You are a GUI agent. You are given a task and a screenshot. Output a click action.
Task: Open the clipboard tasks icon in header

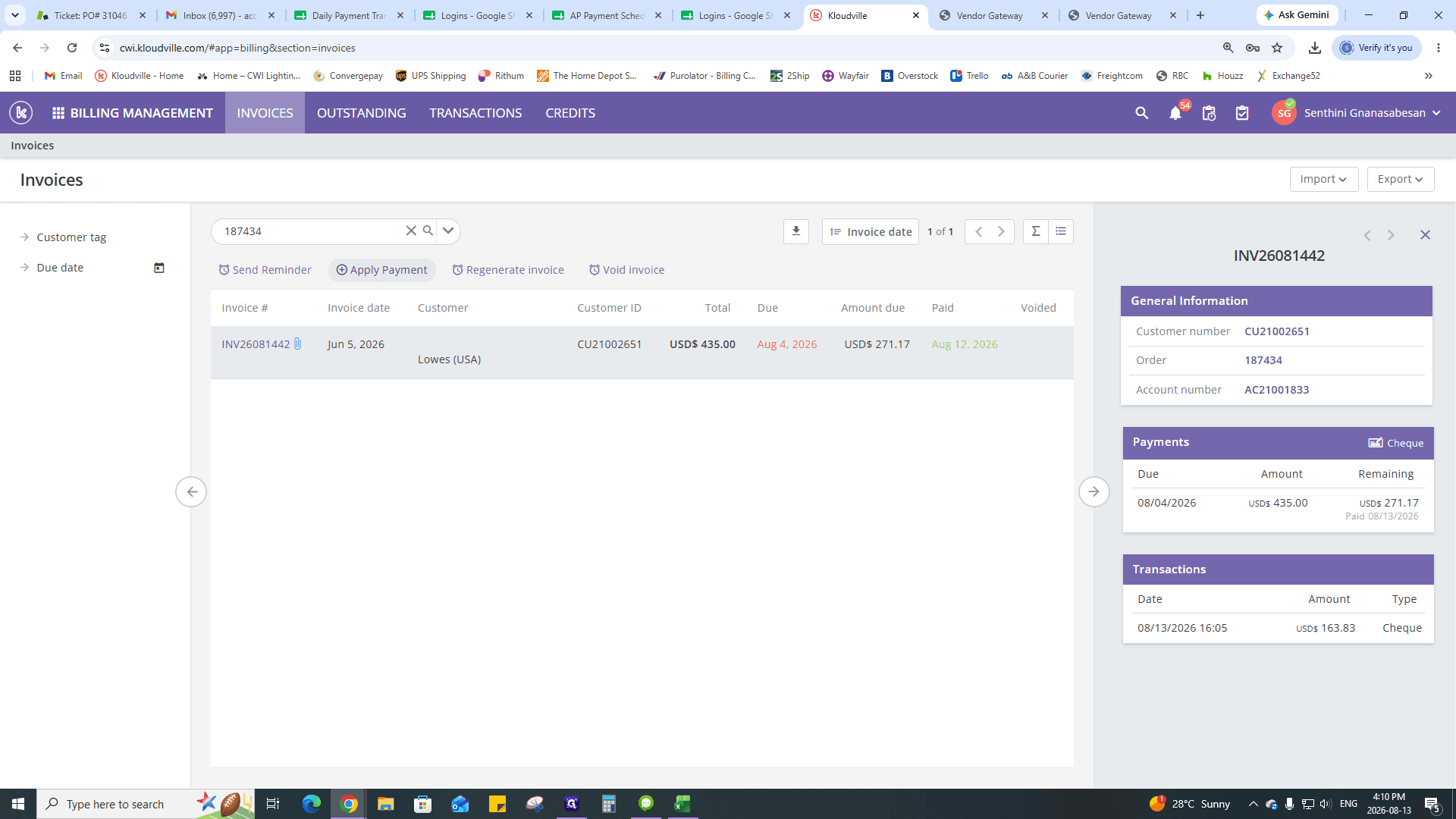(1242, 113)
